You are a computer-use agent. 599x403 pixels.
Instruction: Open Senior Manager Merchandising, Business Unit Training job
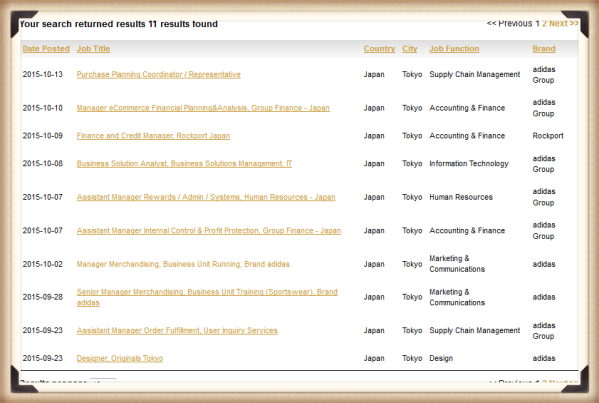[x=207, y=297]
